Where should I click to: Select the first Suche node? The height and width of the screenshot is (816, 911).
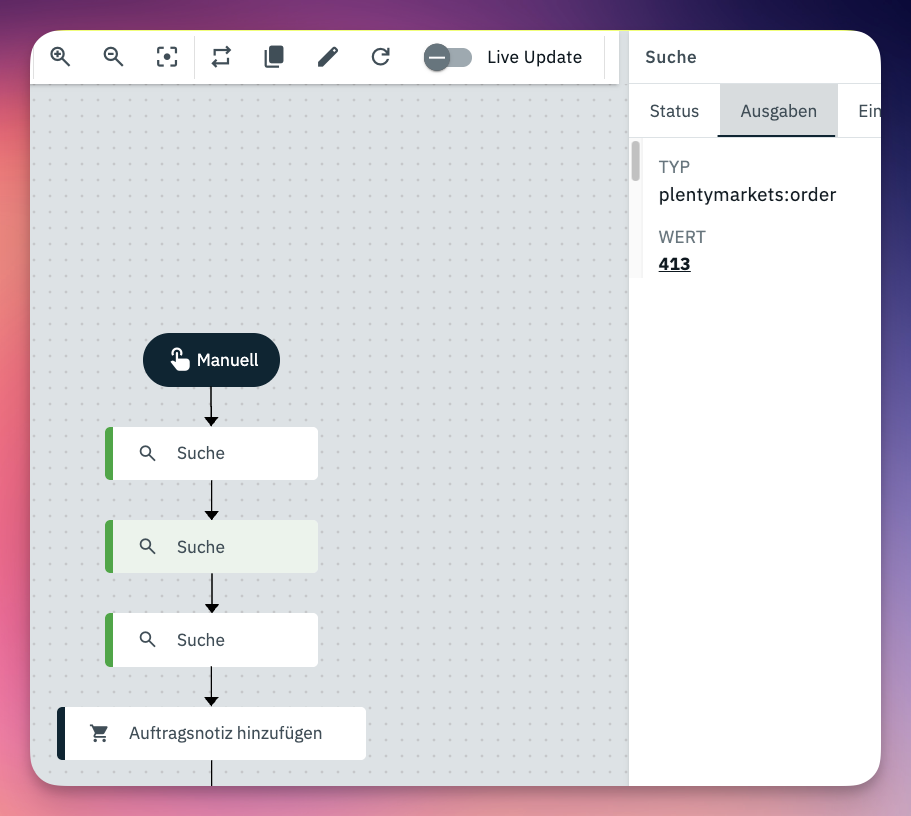tap(212, 453)
